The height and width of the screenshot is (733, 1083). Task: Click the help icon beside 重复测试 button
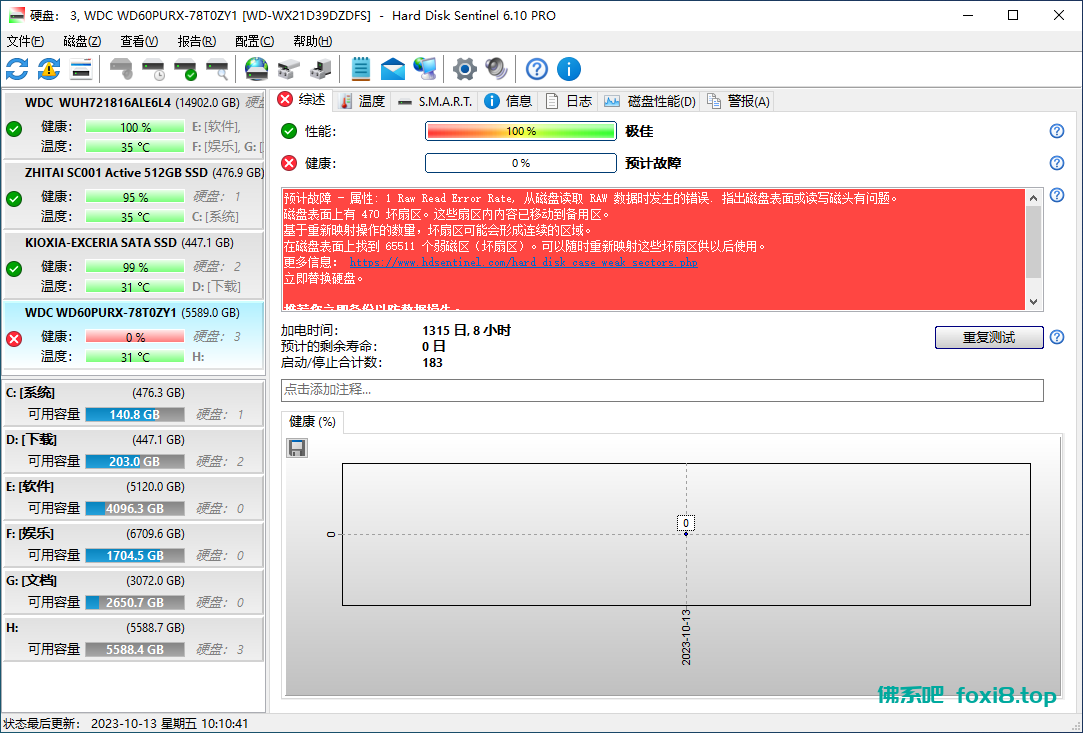1056,337
